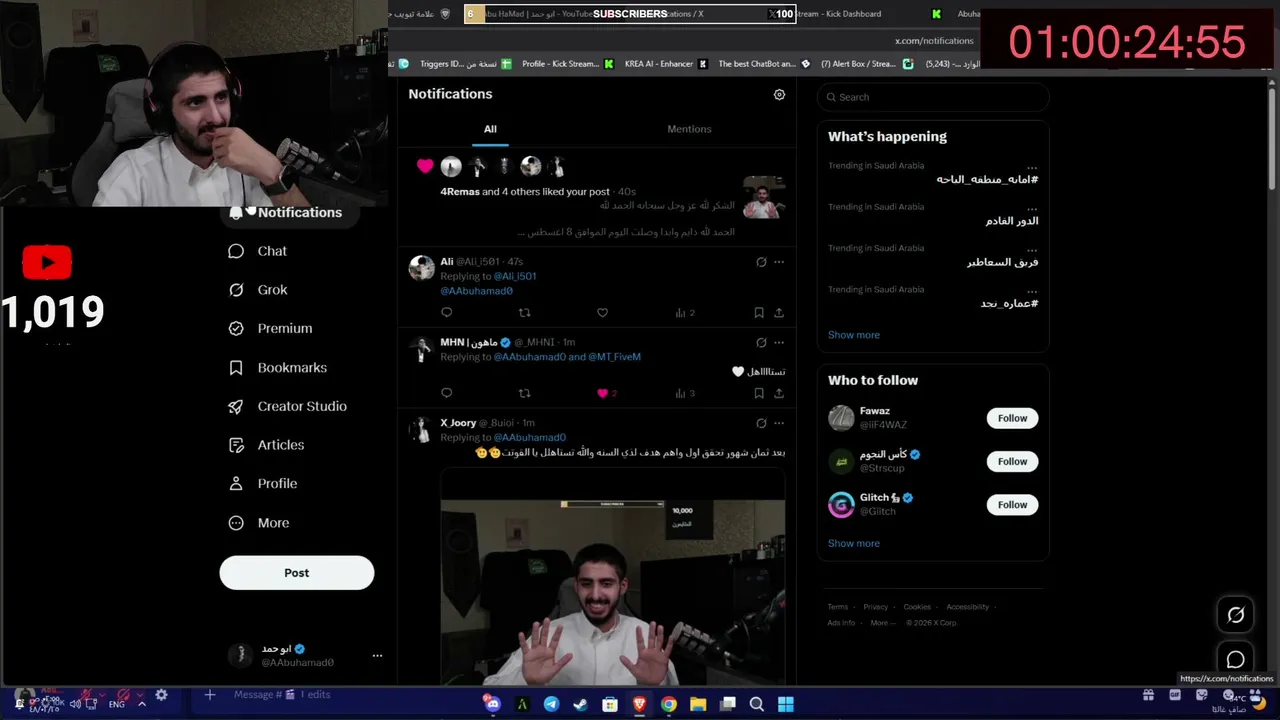The image size is (1280, 720).
Task: Open Brave browser from the taskbar
Action: click(x=639, y=704)
